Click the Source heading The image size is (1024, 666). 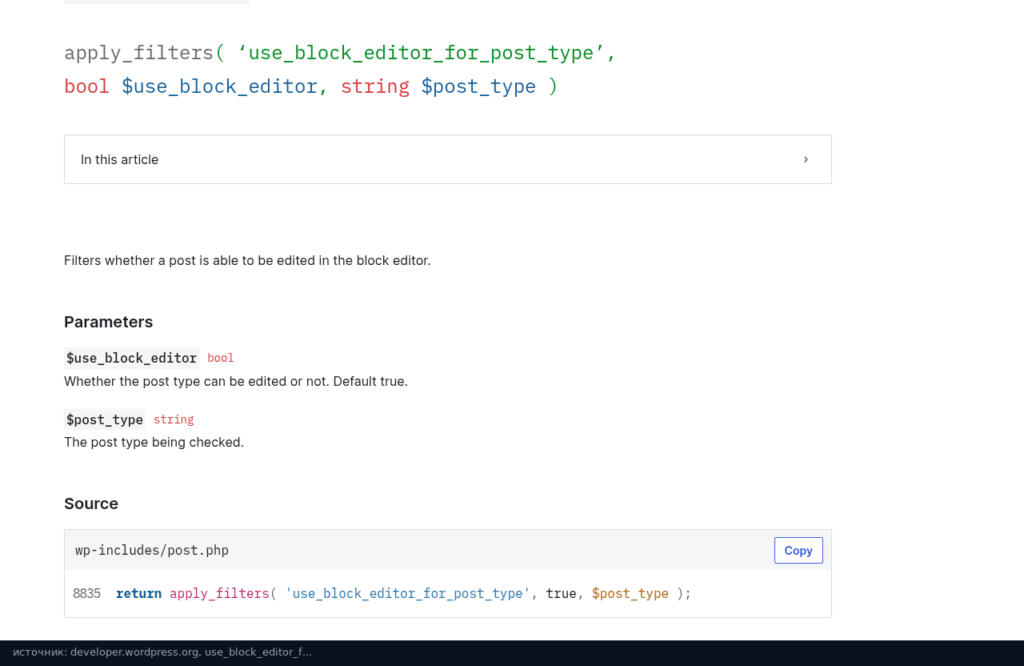click(91, 503)
